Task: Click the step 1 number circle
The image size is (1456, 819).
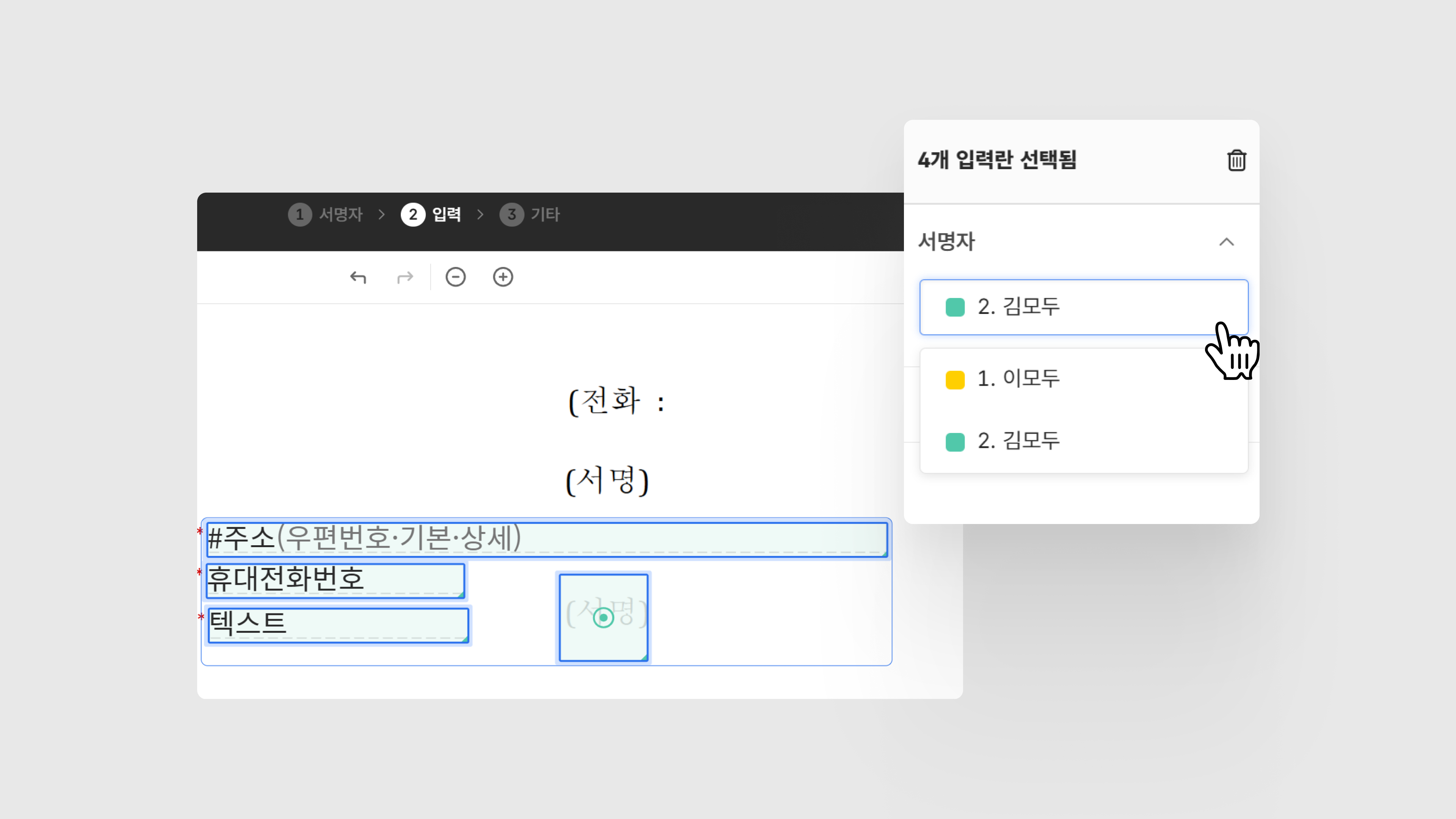Action: tap(300, 215)
